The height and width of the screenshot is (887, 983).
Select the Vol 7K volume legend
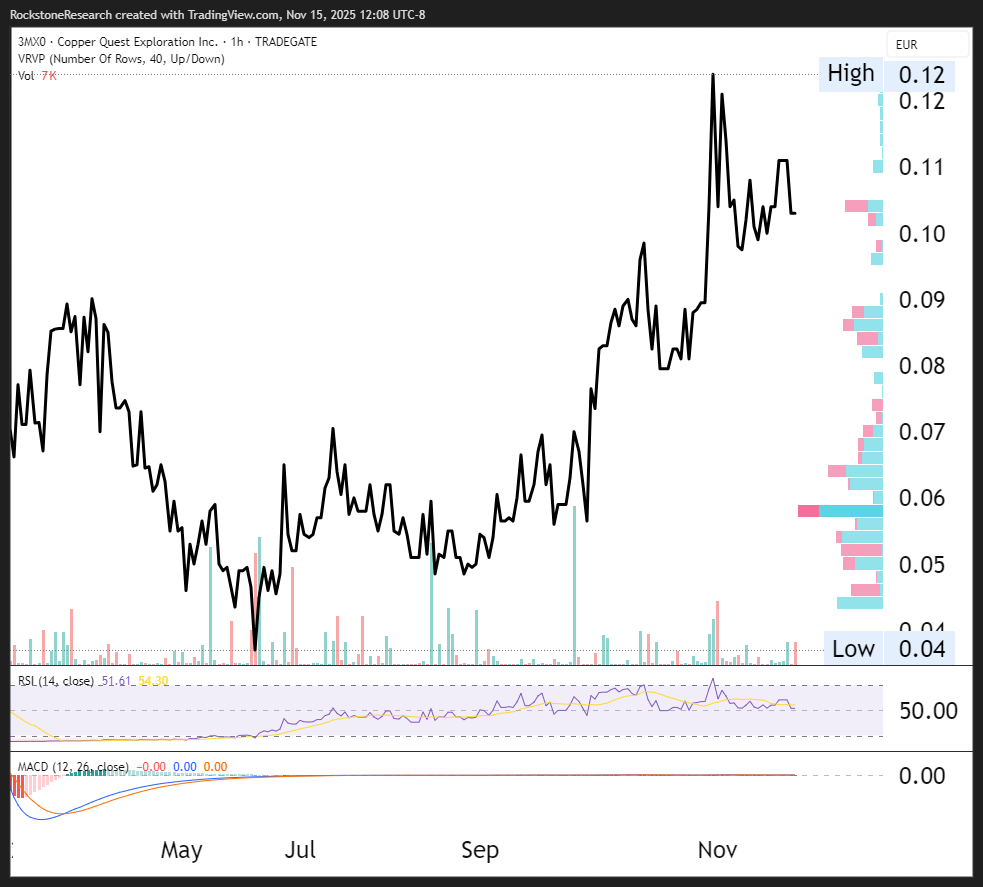pos(37,76)
